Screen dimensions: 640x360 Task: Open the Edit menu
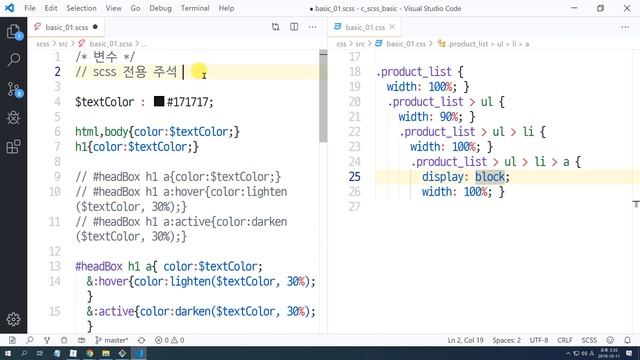tap(51, 8)
